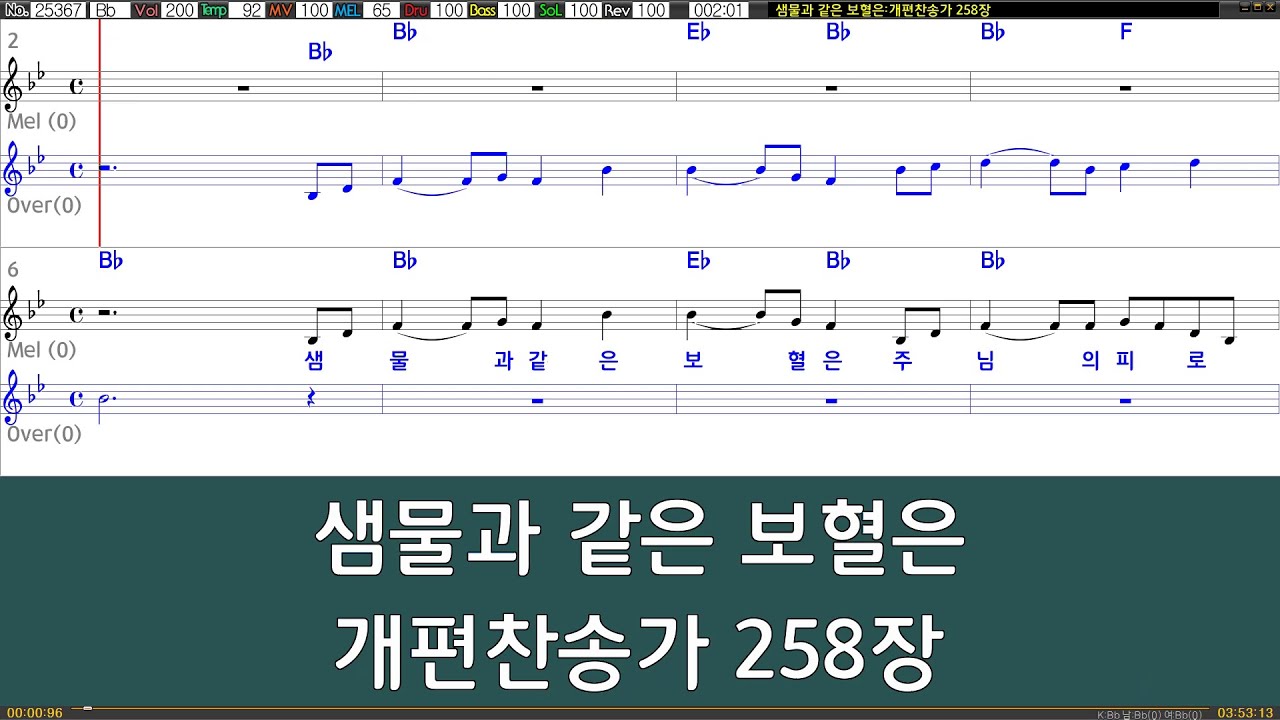The width and height of the screenshot is (1280, 720).
Task: Click the playback progress slider handle
Action: click(x=88, y=708)
